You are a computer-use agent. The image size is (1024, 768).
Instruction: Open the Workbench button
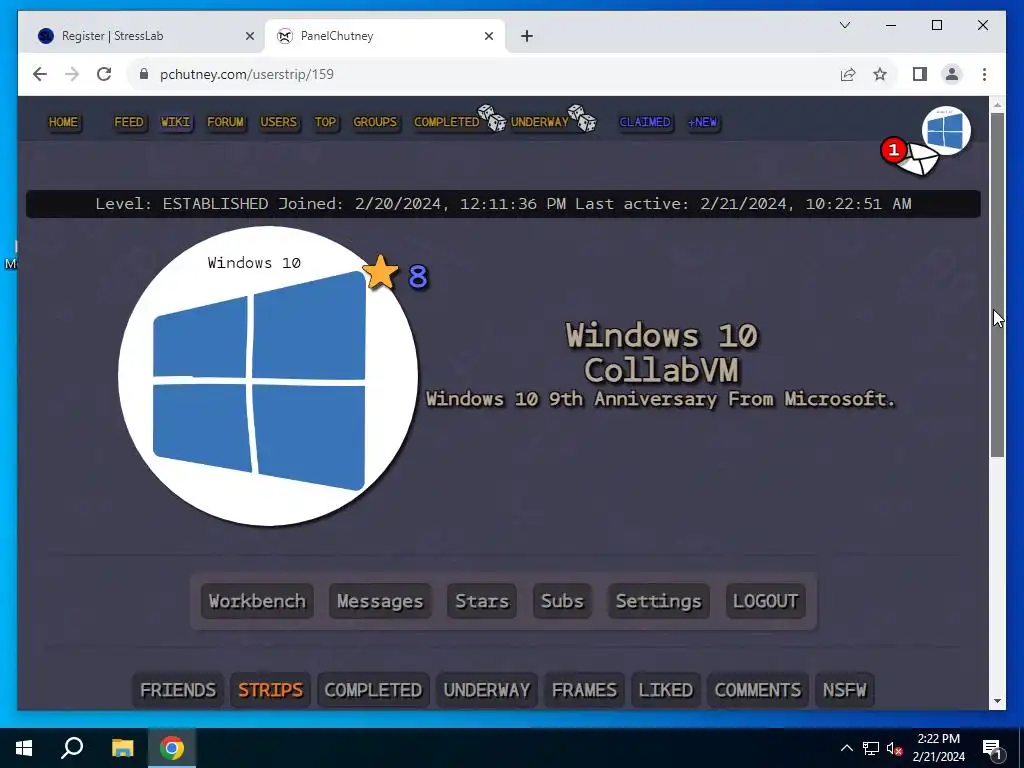pyautogui.click(x=257, y=601)
